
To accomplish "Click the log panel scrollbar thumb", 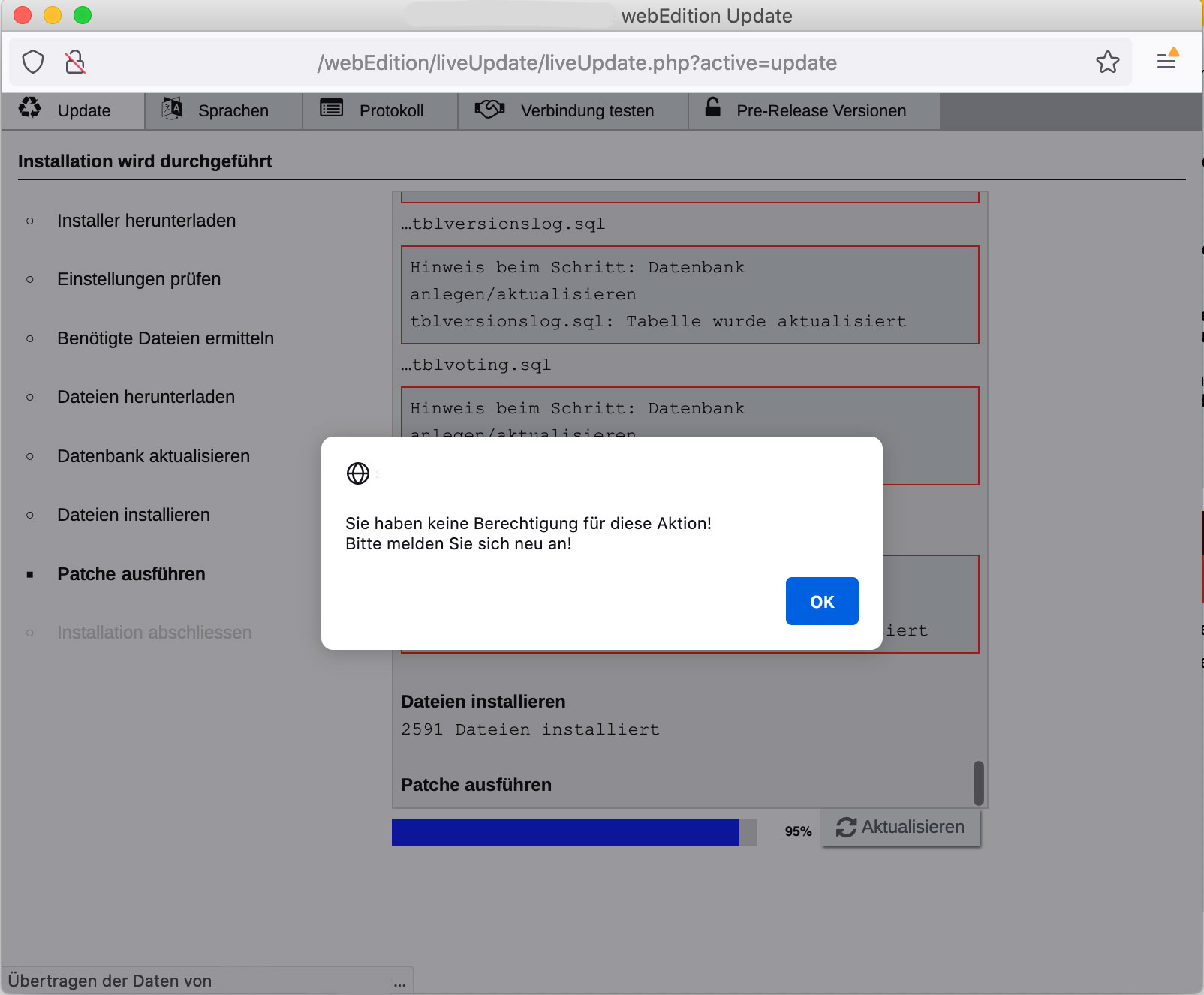I will (x=979, y=783).
